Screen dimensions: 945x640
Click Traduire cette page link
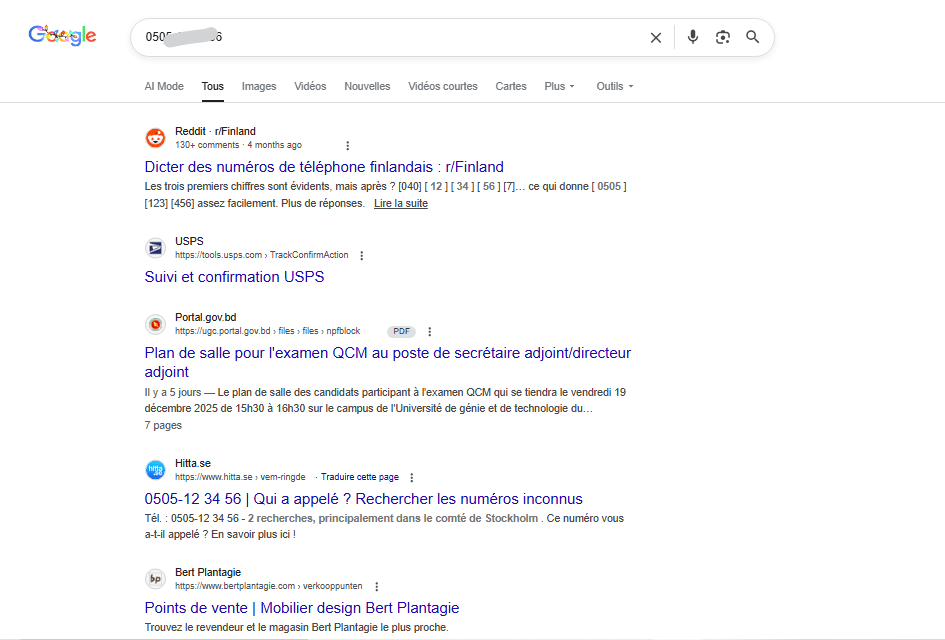[x=359, y=477]
